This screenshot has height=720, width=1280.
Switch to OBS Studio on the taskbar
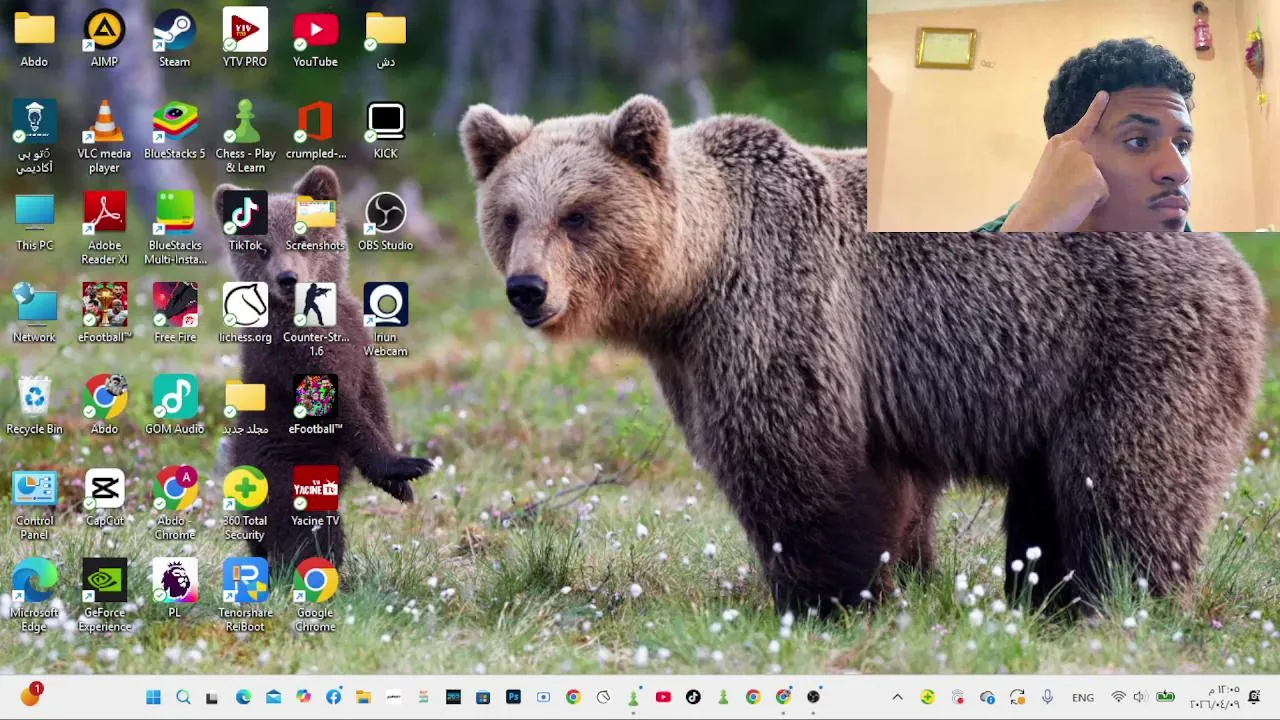click(813, 697)
